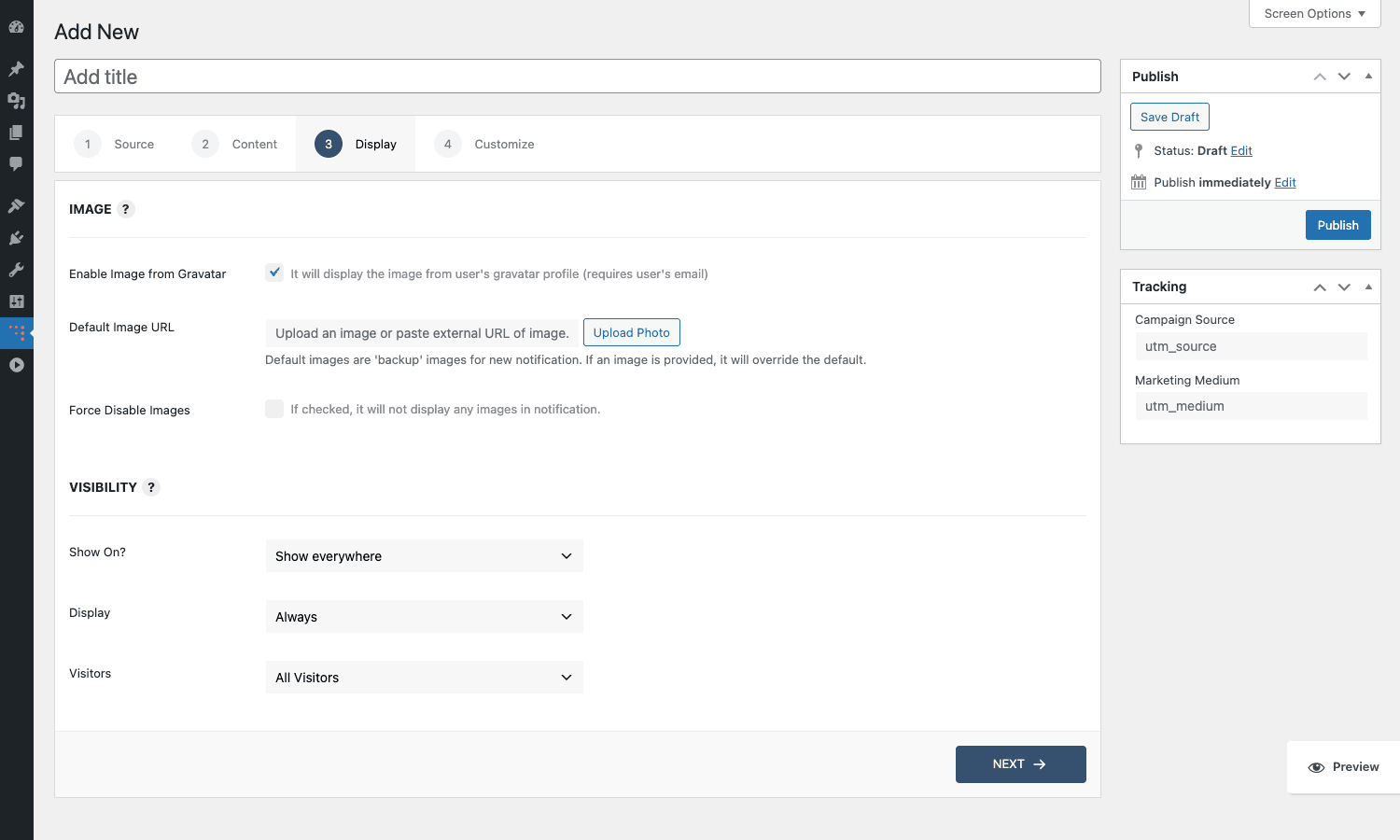Screen dimensions: 1400x840
Task: Click the 'Force Disable Images' label
Action: (x=130, y=410)
